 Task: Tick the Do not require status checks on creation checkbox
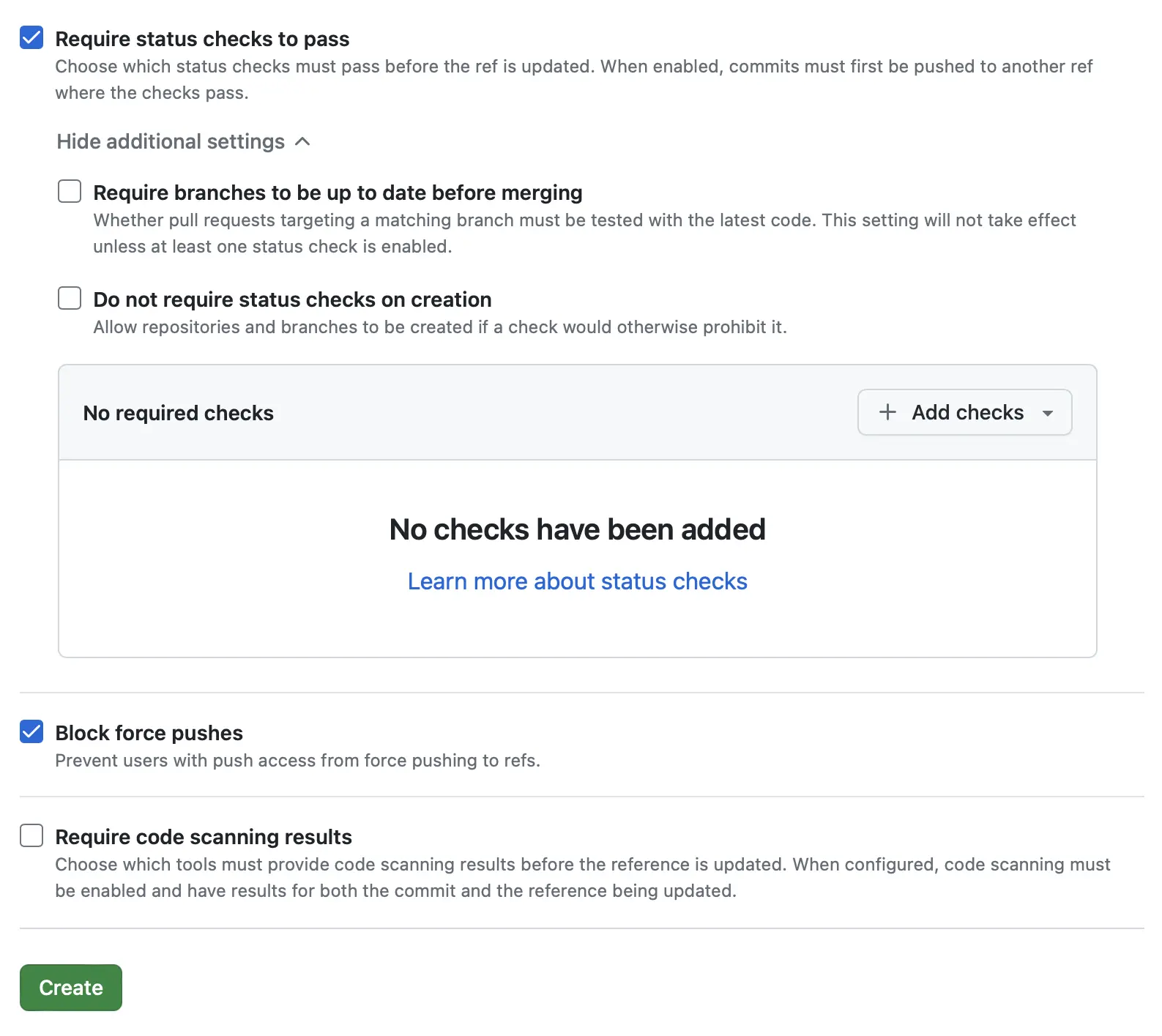[70, 299]
